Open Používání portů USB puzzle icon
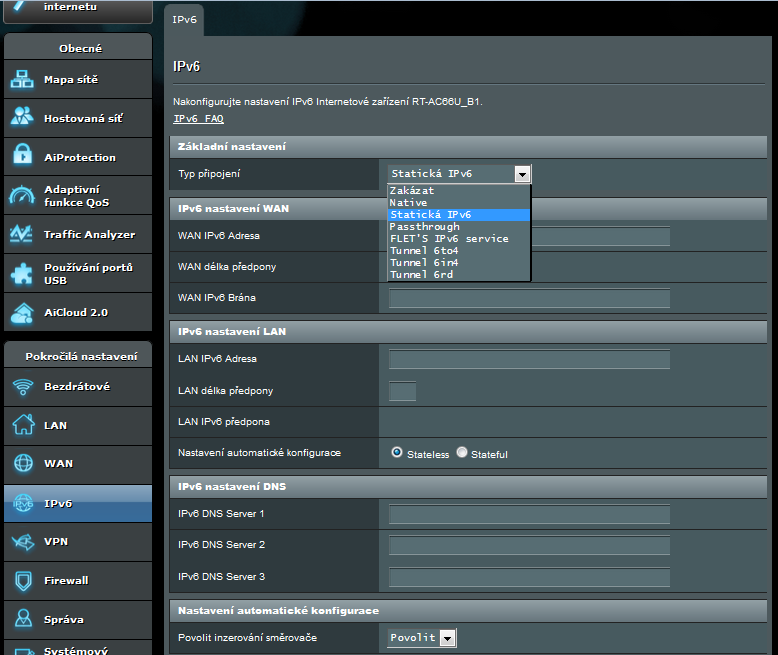The height and width of the screenshot is (655, 778). [x=23, y=273]
